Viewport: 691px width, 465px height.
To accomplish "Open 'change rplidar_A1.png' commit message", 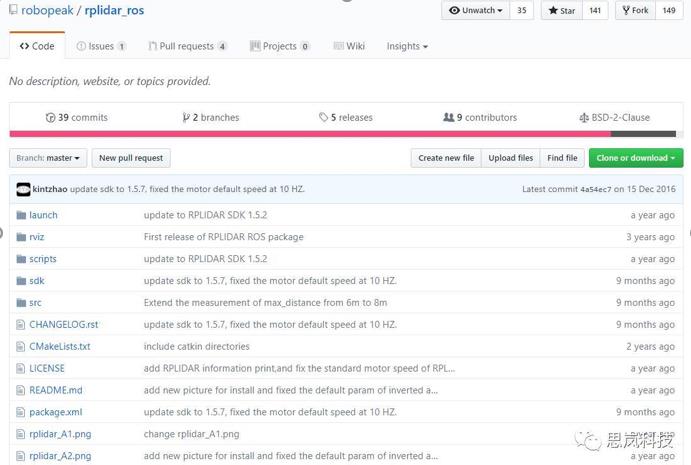I will pyautogui.click(x=191, y=434).
